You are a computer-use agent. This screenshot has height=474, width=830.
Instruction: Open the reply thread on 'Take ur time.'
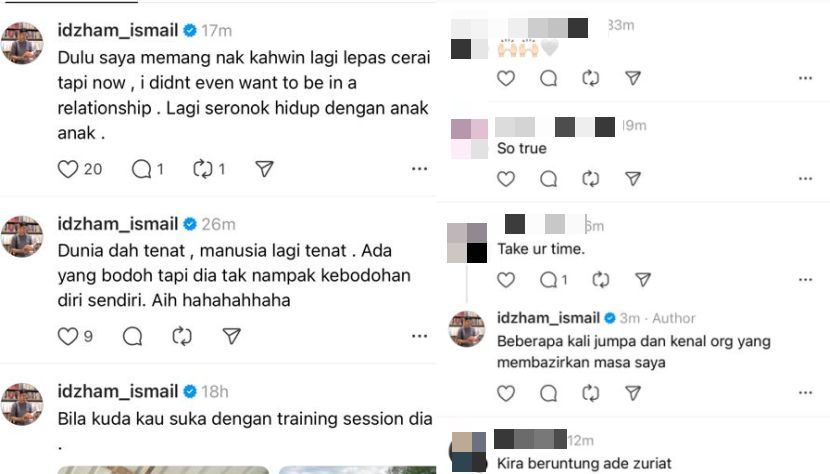click(x=548, y=280)
